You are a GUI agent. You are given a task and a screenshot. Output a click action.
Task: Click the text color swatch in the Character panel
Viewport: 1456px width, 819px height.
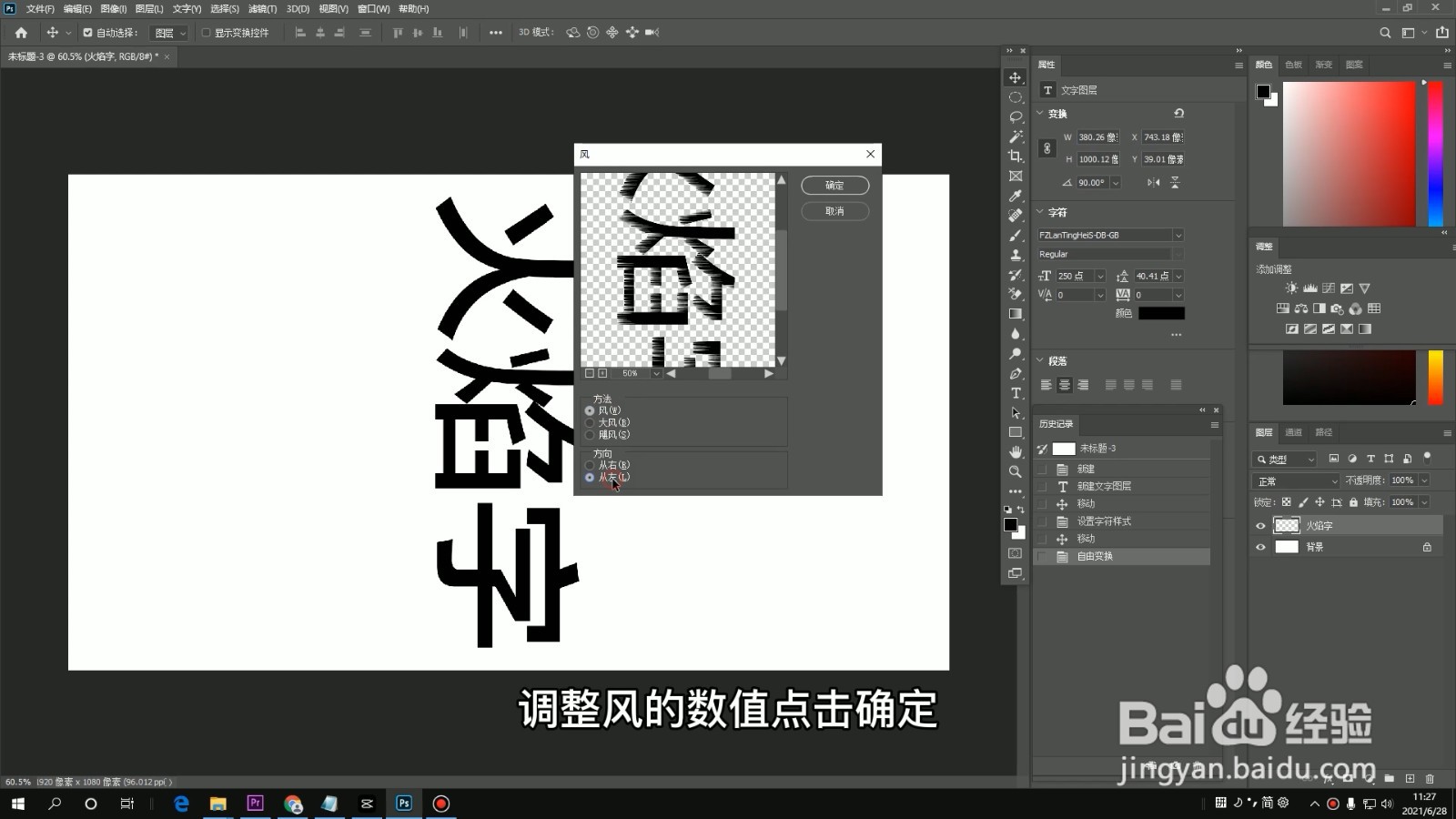[x=1162, y=312]
